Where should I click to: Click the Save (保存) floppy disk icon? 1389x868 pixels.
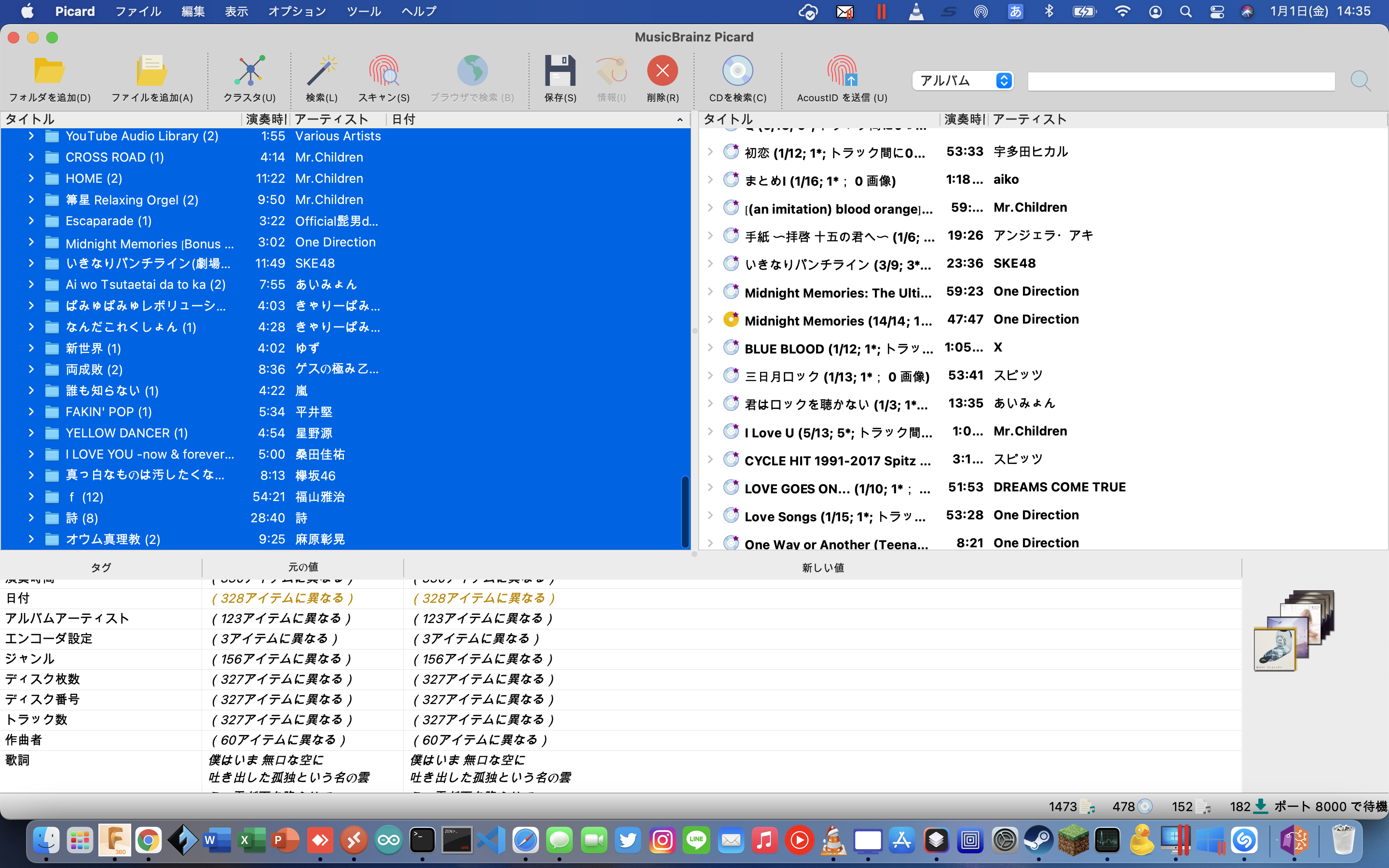559,71
